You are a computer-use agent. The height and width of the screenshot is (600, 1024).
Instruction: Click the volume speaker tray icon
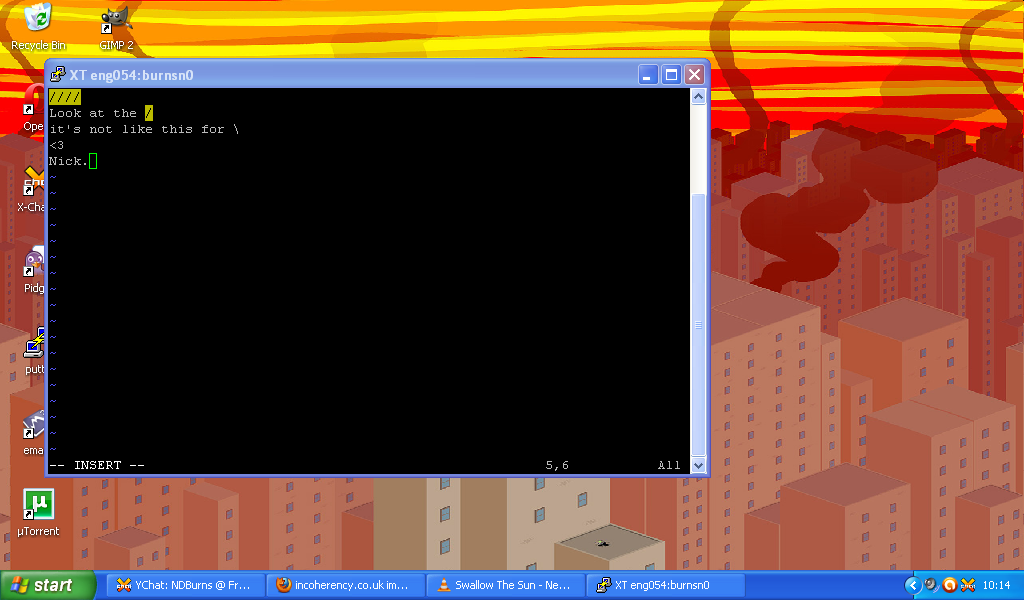point(930,585)
